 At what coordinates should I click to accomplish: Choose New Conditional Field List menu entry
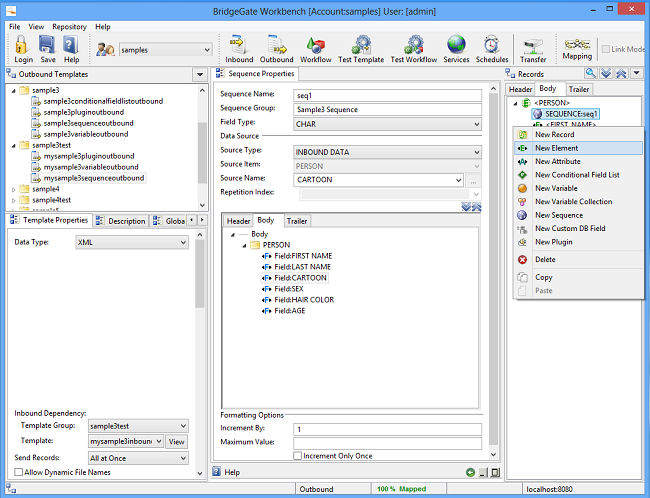coord(579,175)
